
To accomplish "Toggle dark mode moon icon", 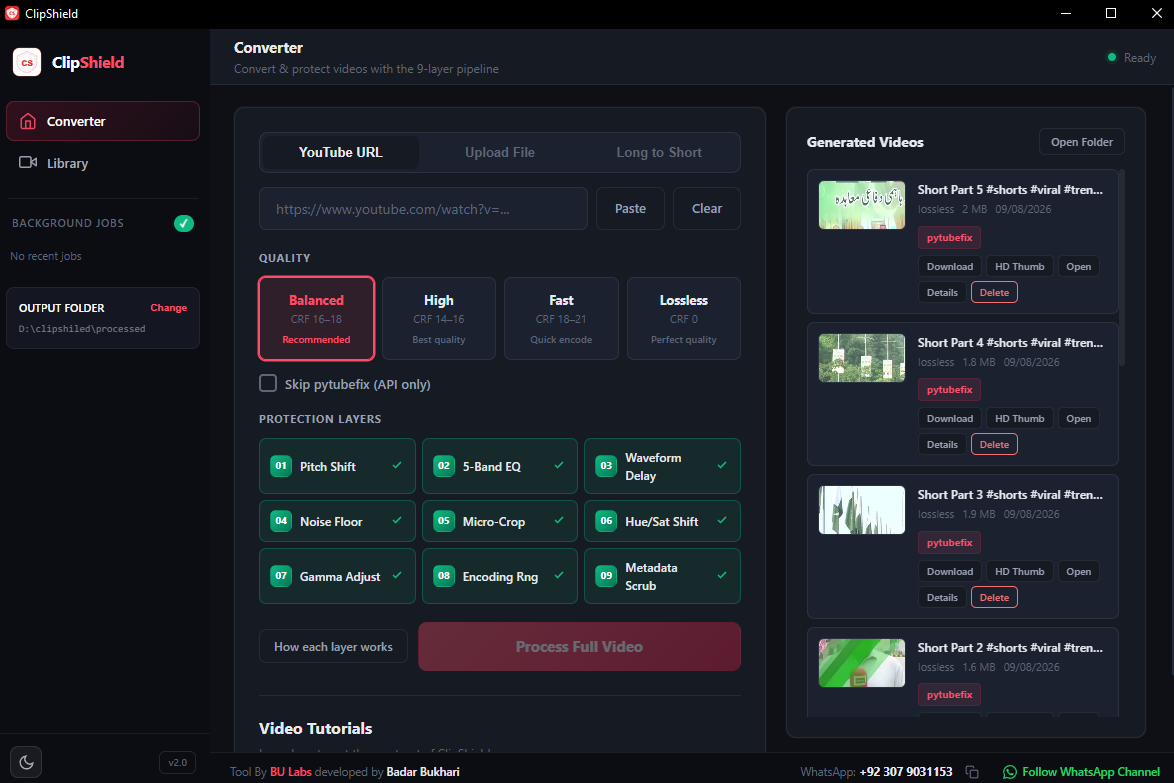I will [26, 762].
